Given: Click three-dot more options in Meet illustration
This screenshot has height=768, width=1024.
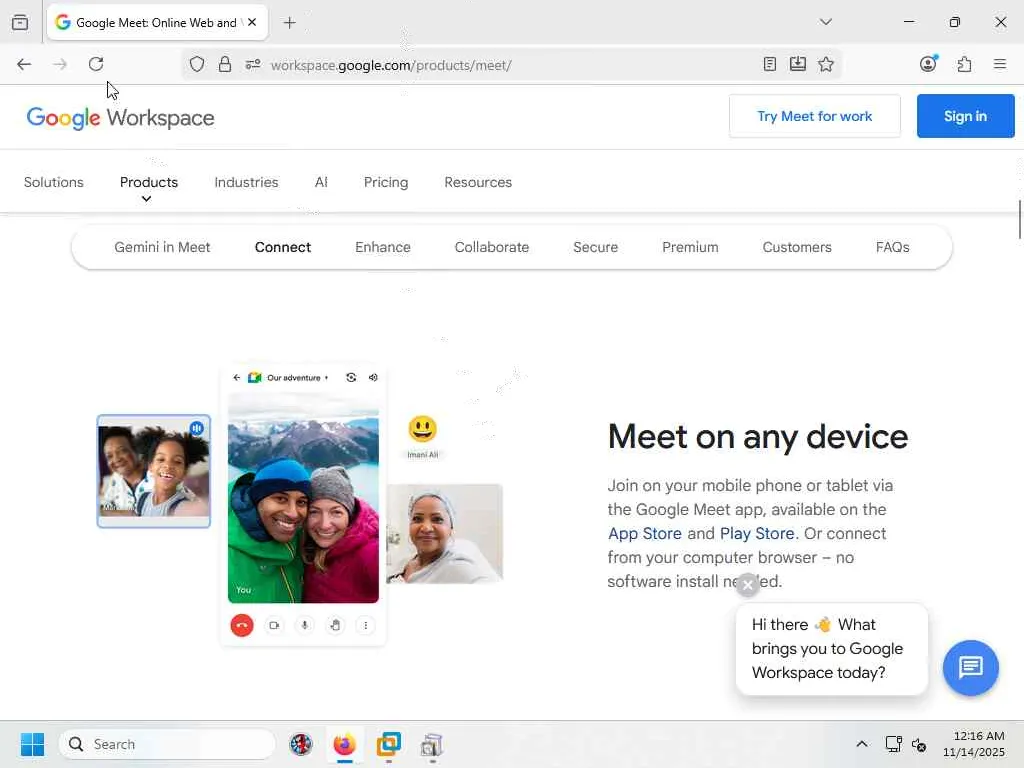Looking at the screenshot, I should point(366,626).
